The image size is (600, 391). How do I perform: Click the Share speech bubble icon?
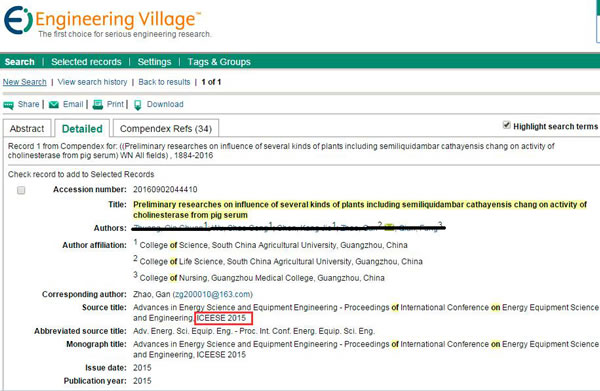coord(8,105)
